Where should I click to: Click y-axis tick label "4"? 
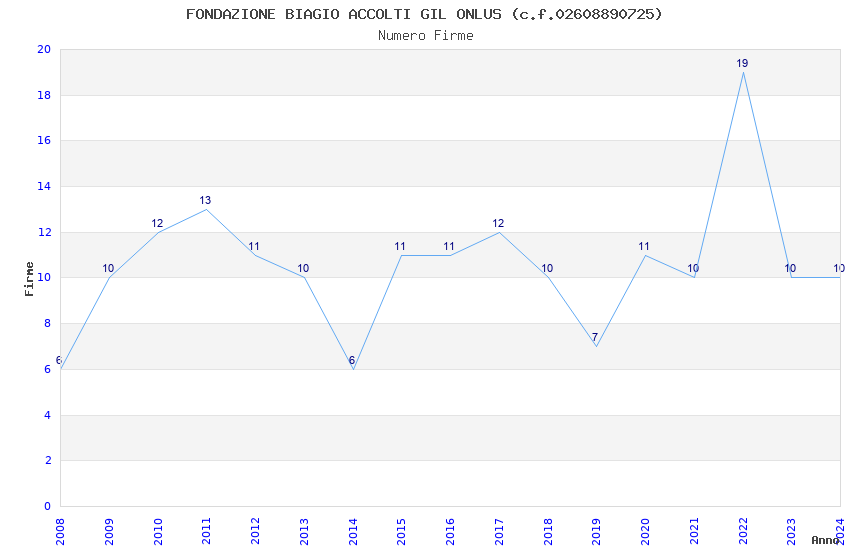48,416
